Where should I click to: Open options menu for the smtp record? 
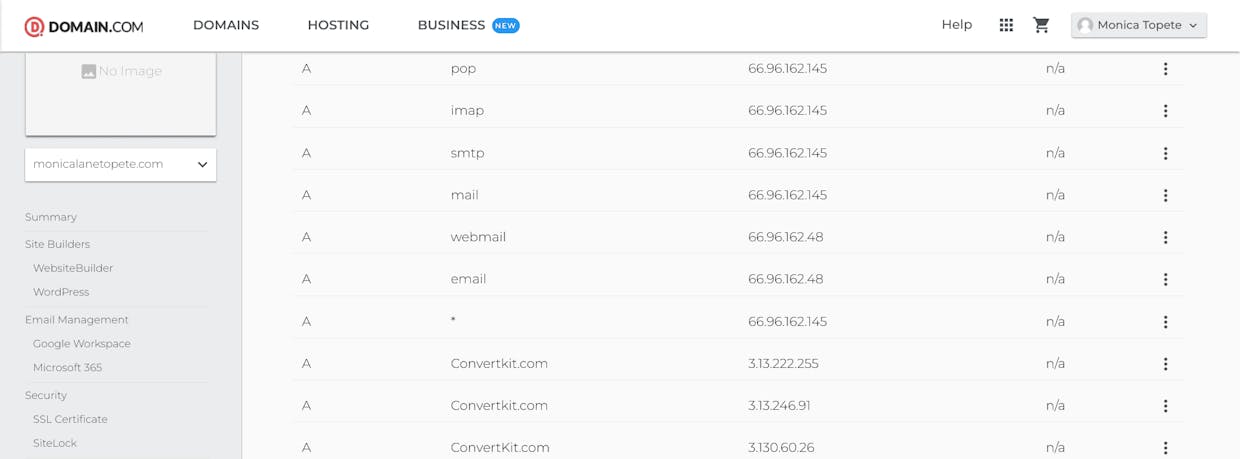pyautogui.click(x=1165, y=153)
